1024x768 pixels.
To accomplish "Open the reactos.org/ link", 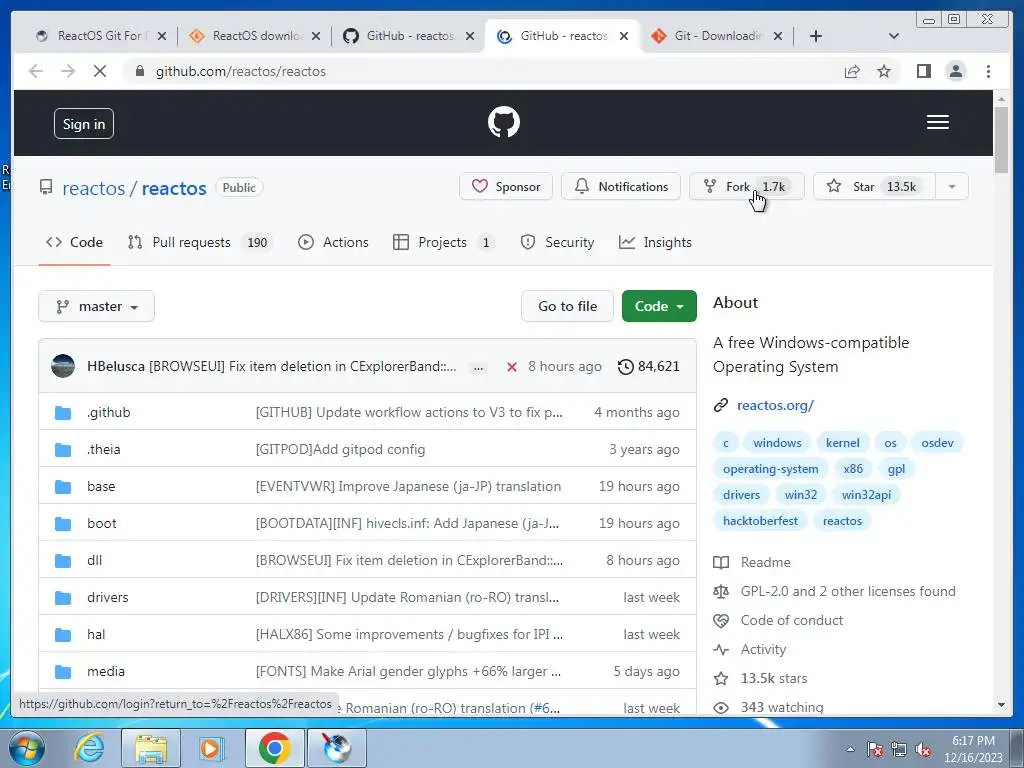I will [775, 406].
